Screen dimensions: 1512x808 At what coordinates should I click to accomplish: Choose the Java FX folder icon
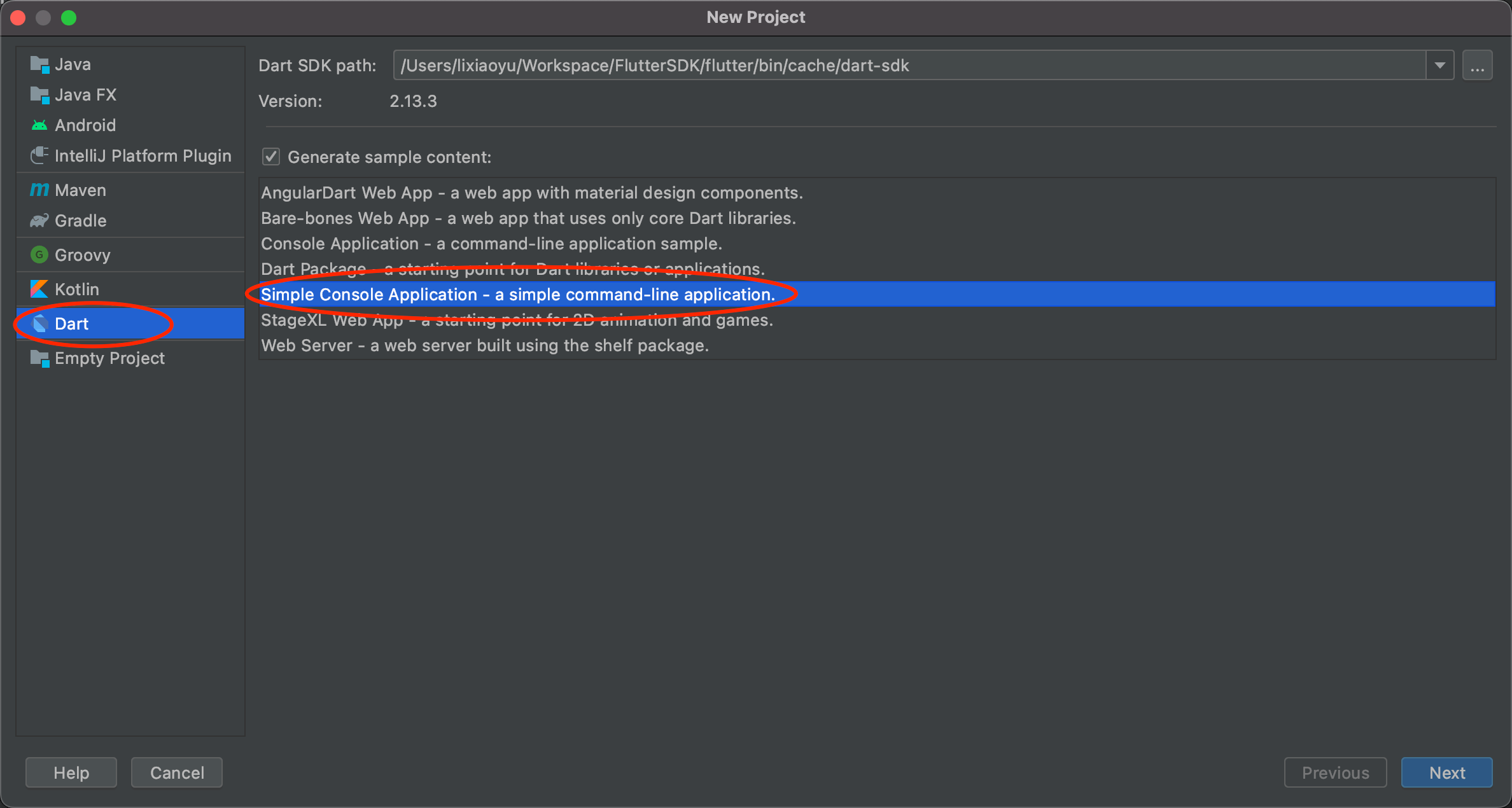[x=39, y=95]
